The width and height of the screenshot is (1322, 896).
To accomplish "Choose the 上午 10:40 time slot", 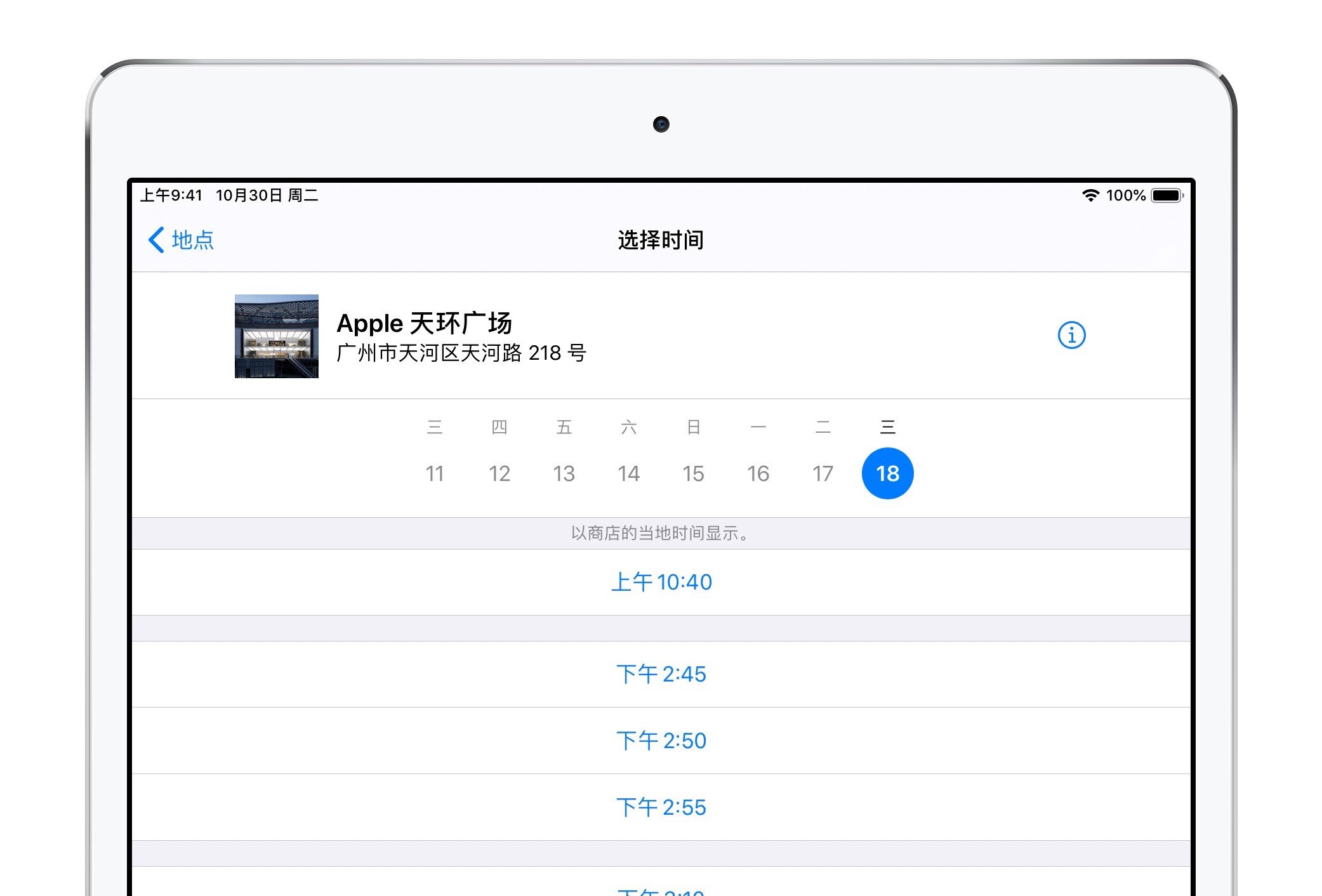I will [661, 582].
